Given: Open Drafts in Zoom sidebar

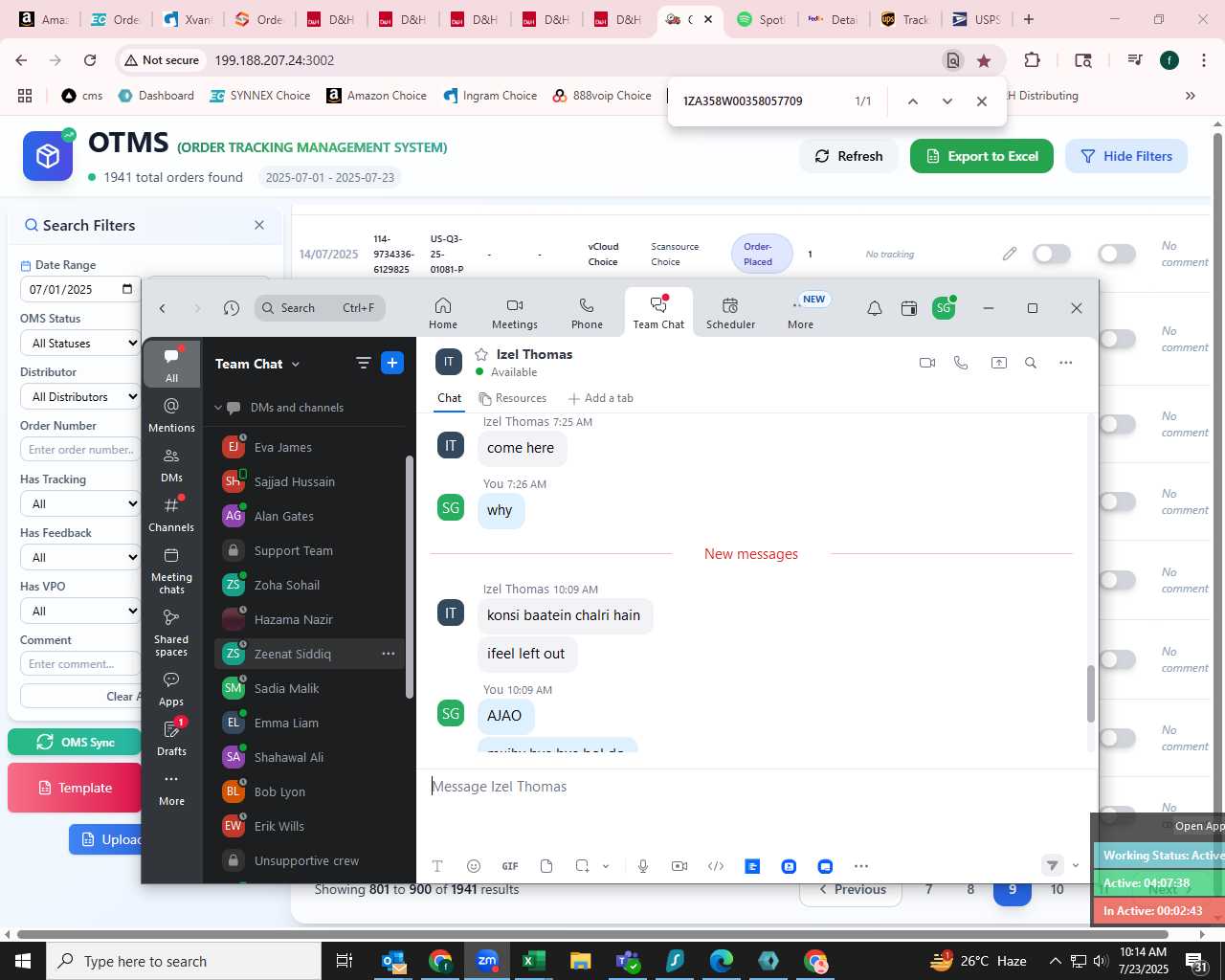Looking at the screenshot, I should 172,739.
